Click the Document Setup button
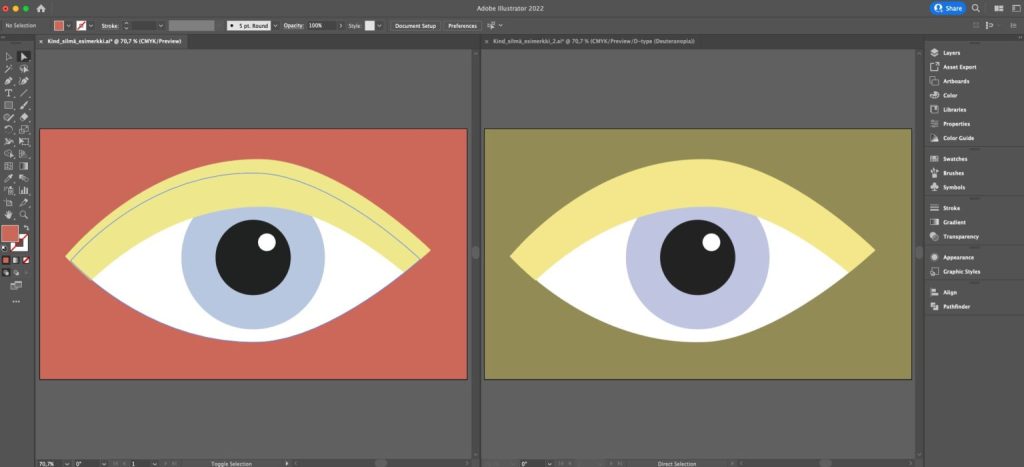The height and width of the screenshot is (467, 1024). tap(414, 25)
